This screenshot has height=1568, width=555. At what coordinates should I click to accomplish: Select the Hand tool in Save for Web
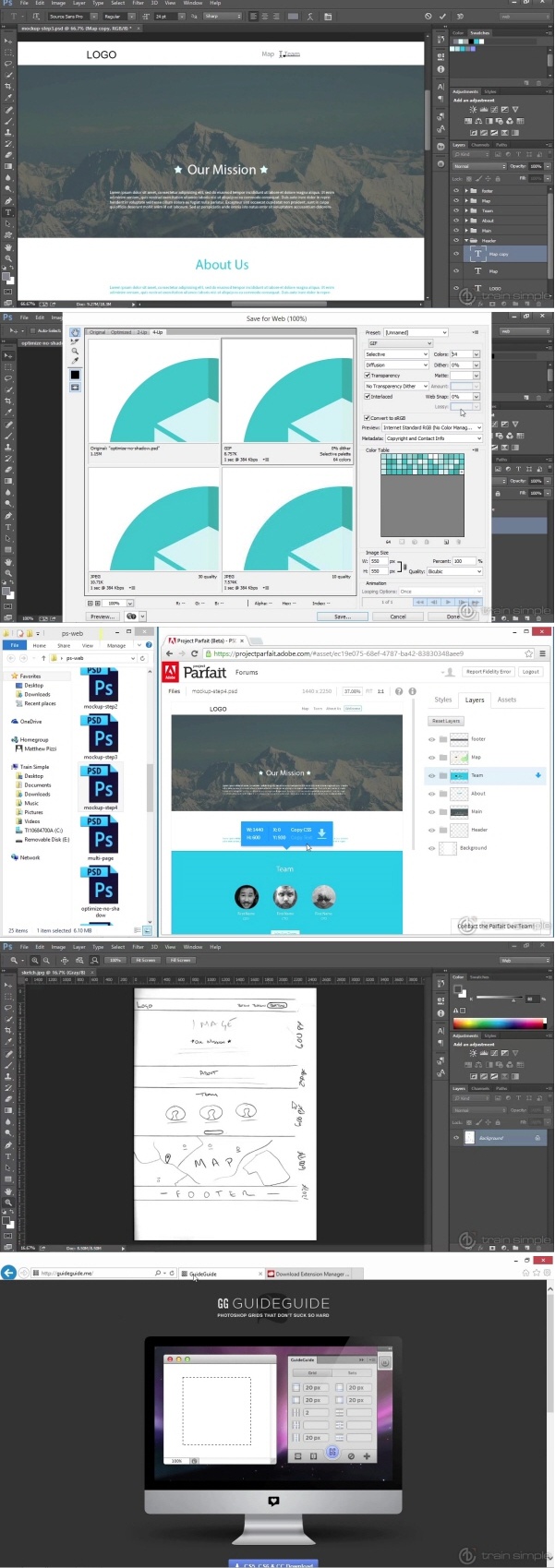tap(75, 332)
